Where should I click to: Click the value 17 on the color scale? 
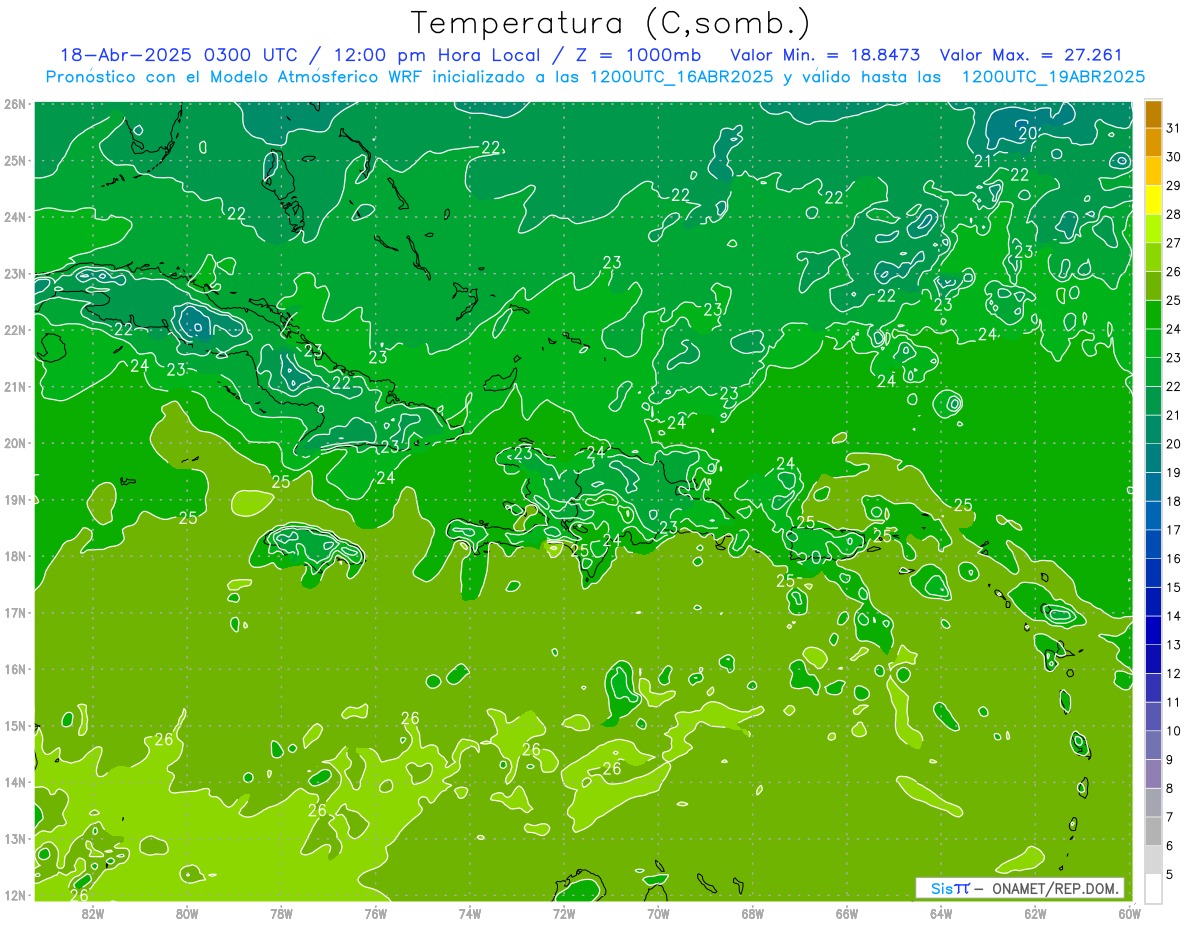pos(1173,530)
